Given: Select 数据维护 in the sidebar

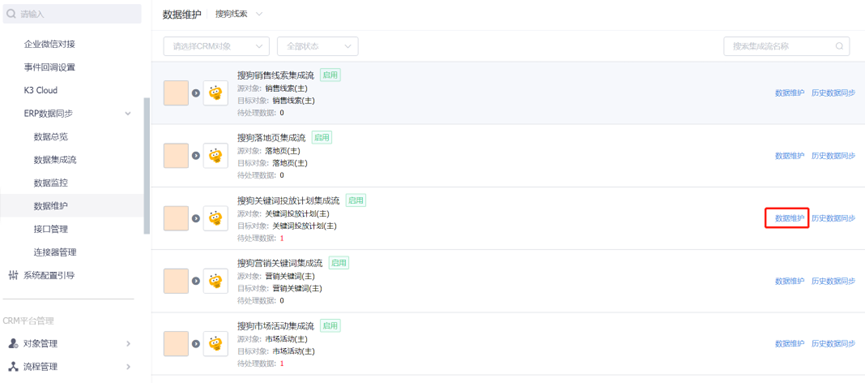Looking at the screenshot, I should [51, 206].
